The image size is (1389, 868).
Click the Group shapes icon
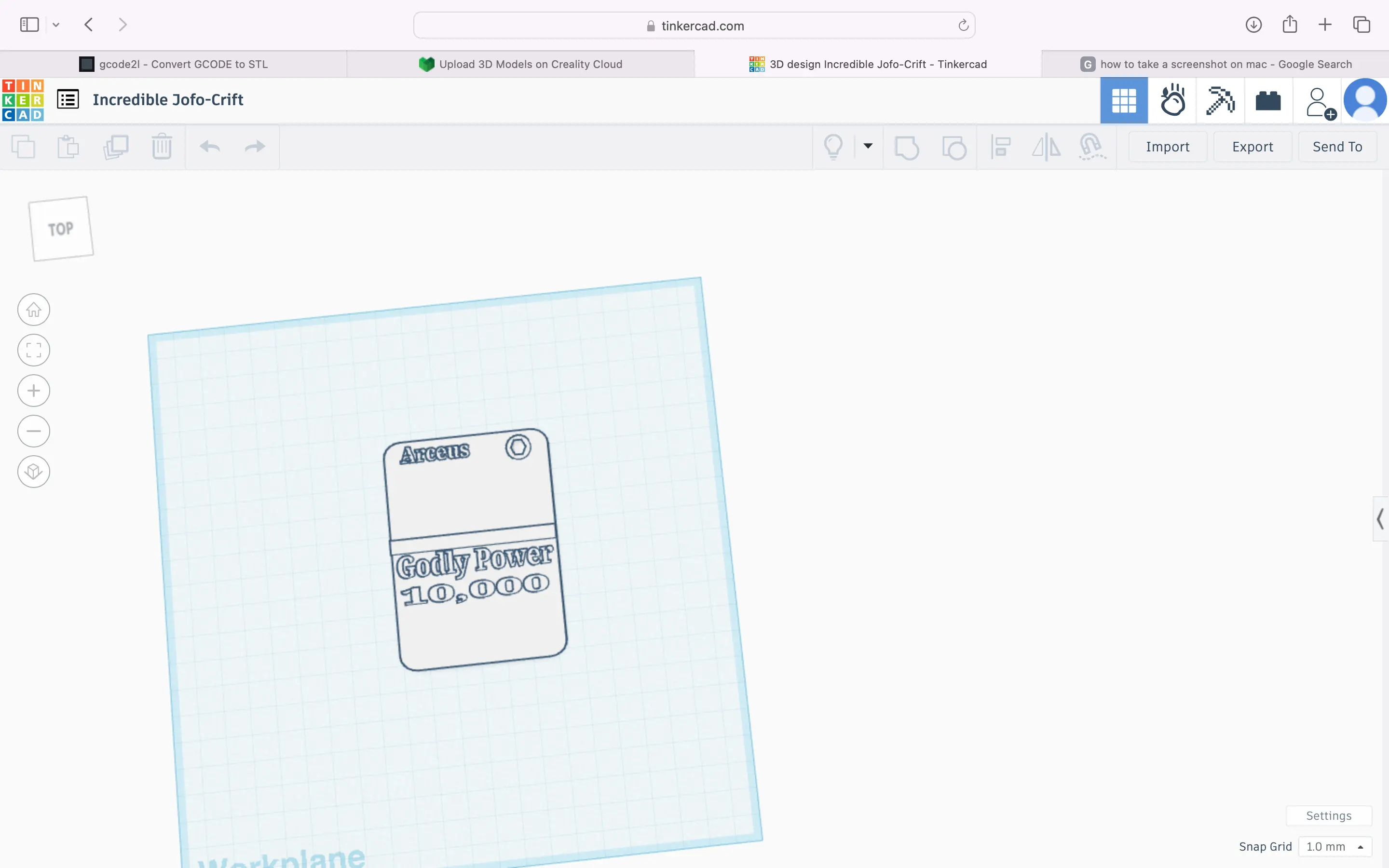click(907, 147)
